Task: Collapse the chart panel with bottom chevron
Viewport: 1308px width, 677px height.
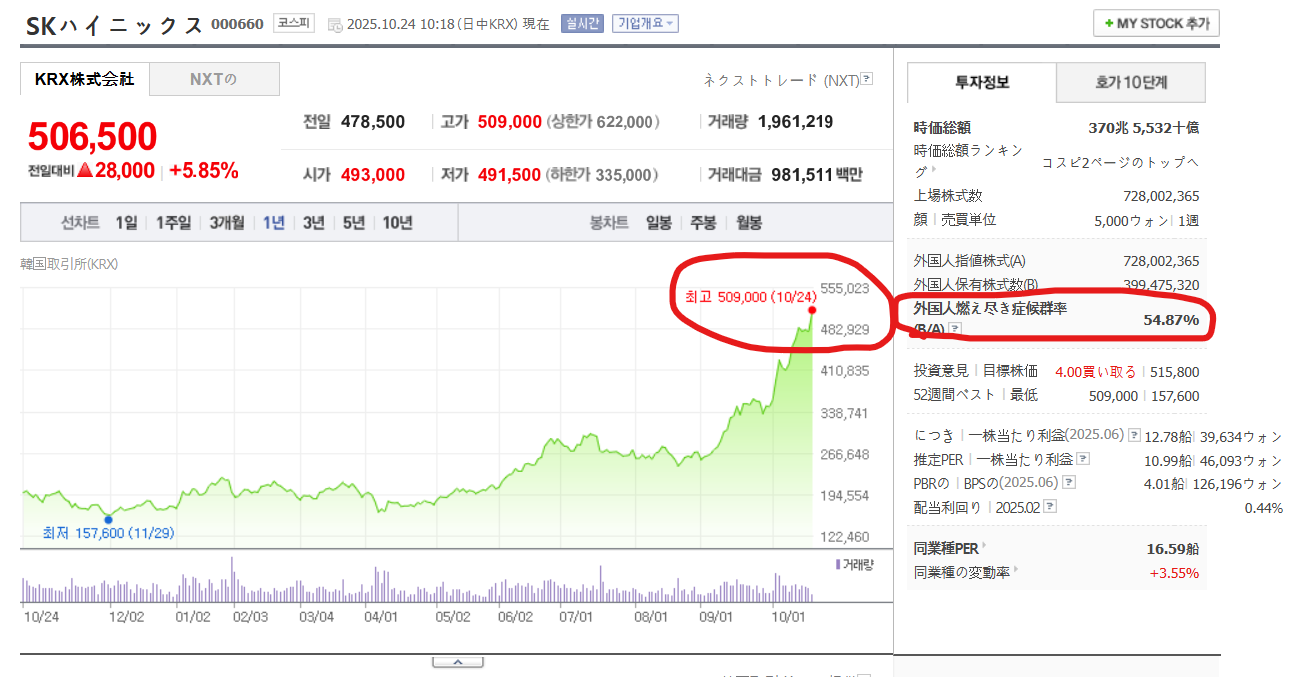Action: [456, 662]
